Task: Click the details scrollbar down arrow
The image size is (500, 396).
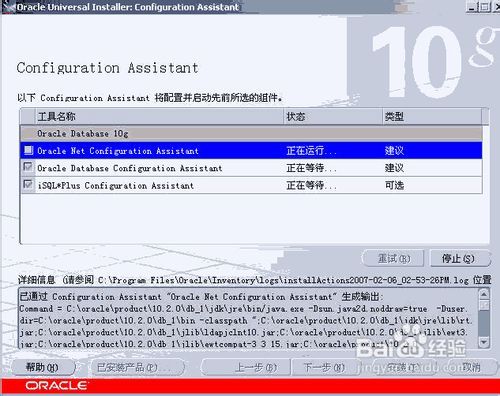Action: 484,342
